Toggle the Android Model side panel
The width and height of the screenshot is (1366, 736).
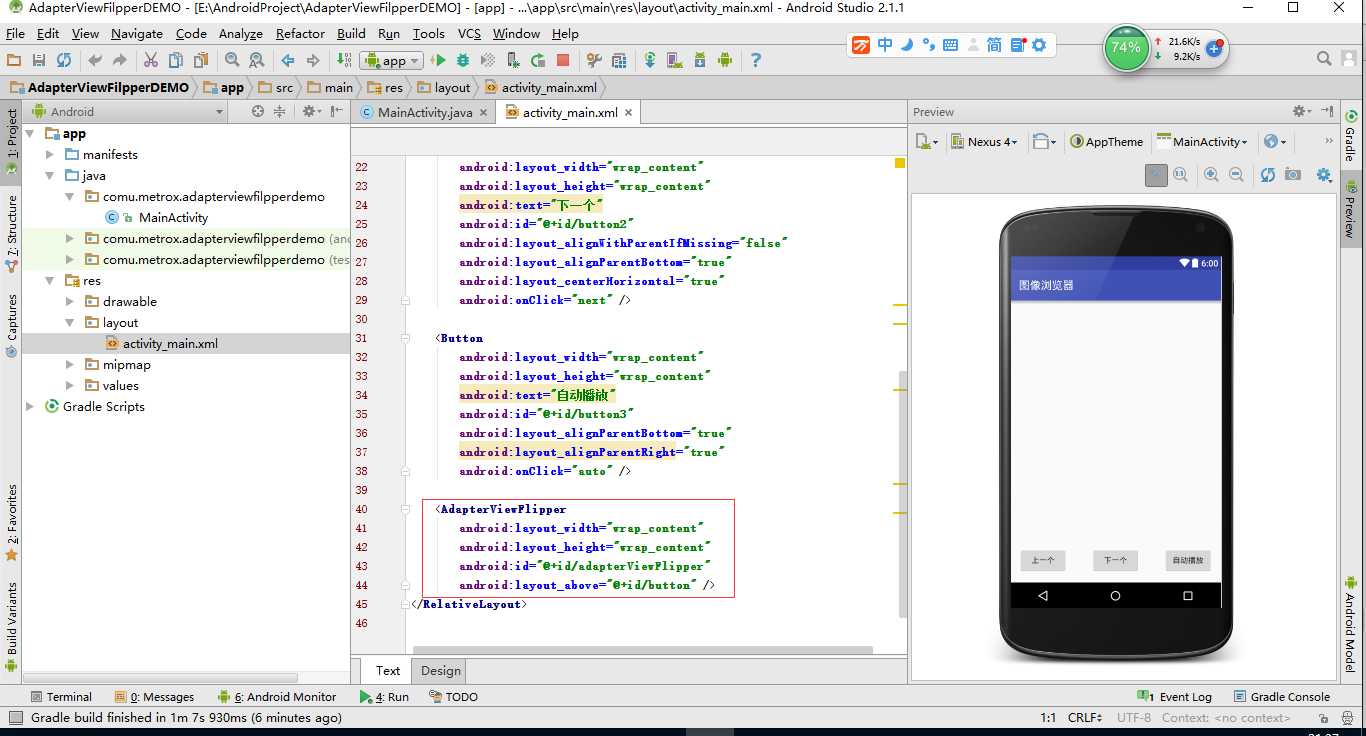click(1349, 626)
